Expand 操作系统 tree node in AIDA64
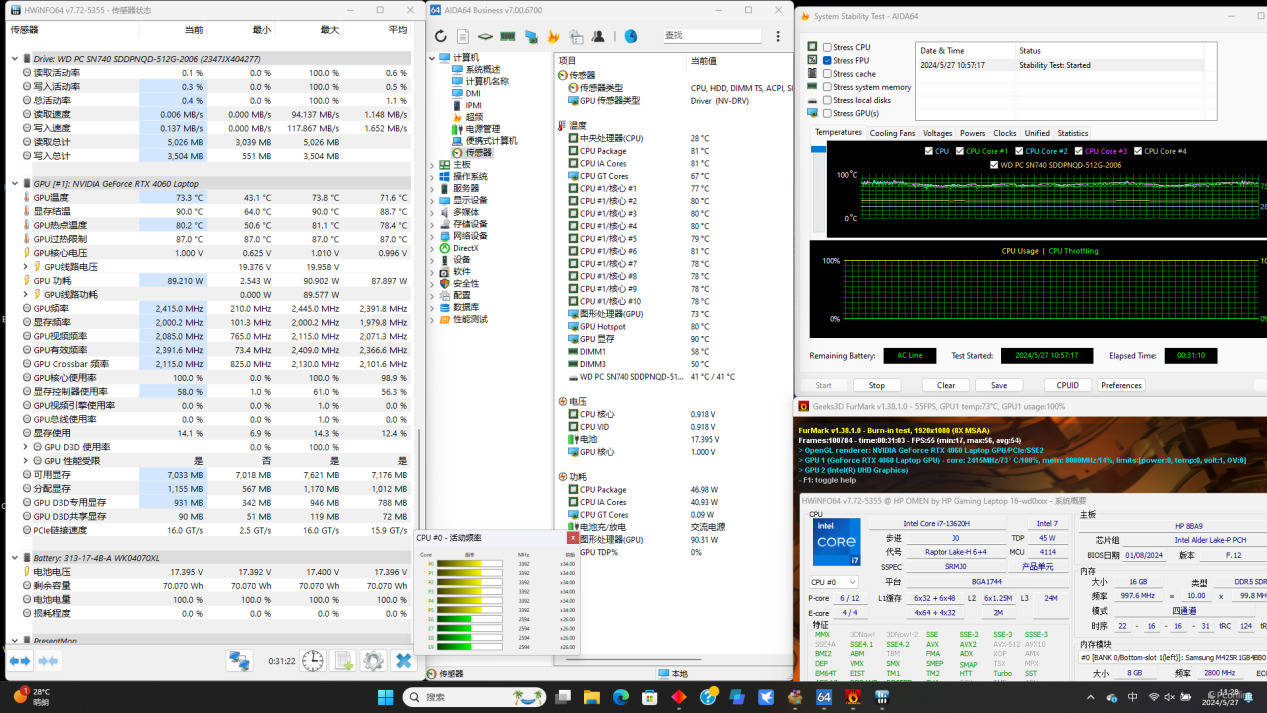Screen dimensions: 1267x713 pyautogui.click(x=433, y=177)
